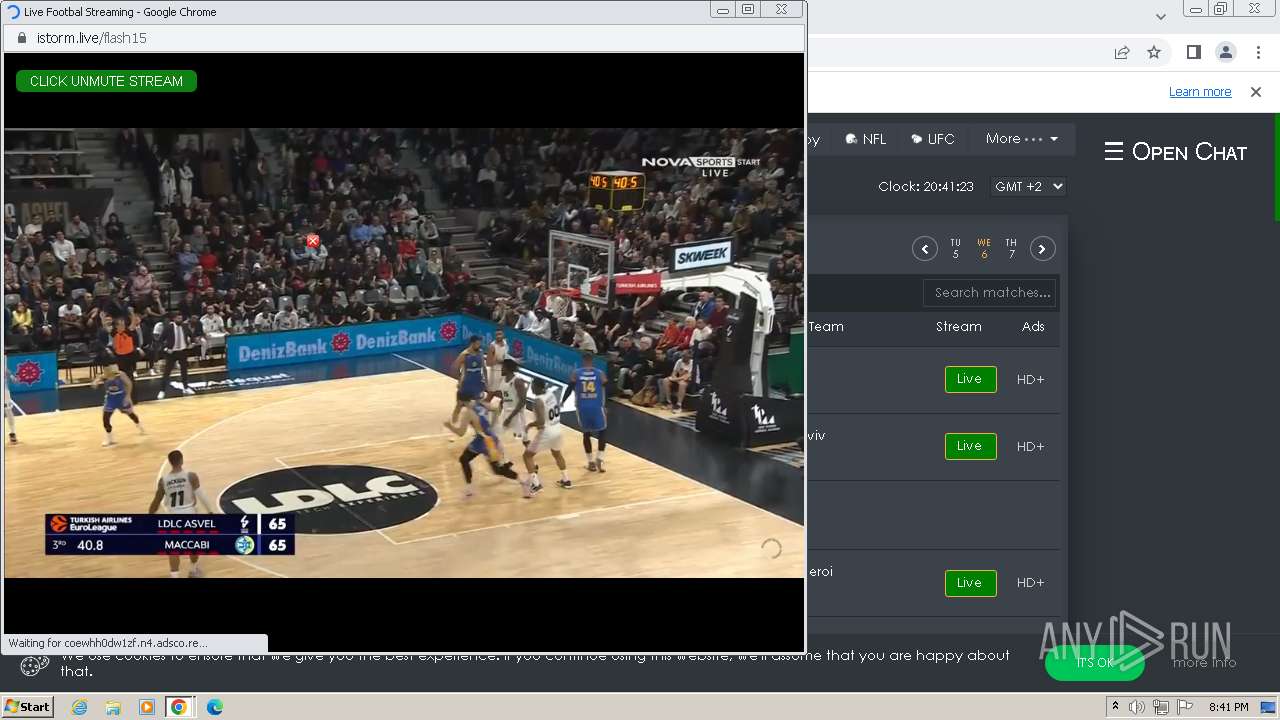Viewport: 1280px width, 720px height.
Task: Accept cookies with the IT'S OK button
Action: 1095,662
